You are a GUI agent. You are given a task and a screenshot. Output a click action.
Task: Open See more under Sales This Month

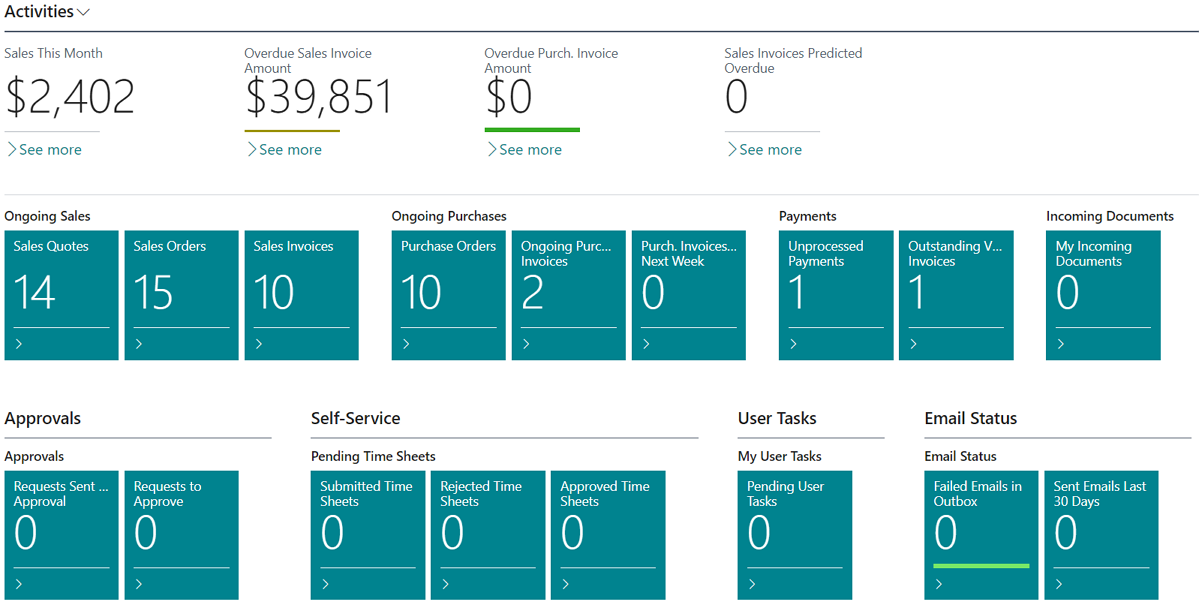coord(44,149)
